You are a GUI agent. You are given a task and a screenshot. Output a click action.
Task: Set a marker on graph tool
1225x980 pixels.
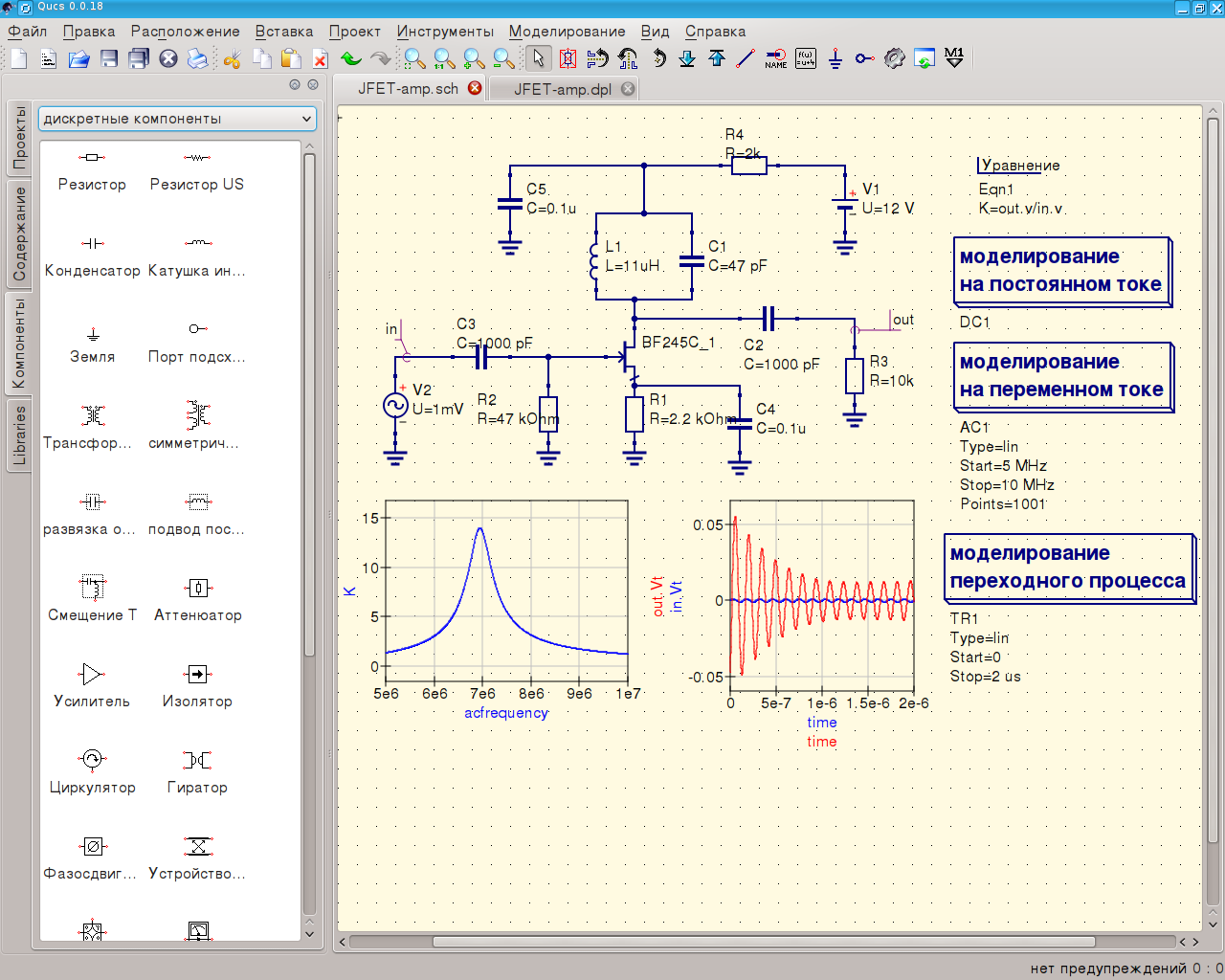[954, 59]
